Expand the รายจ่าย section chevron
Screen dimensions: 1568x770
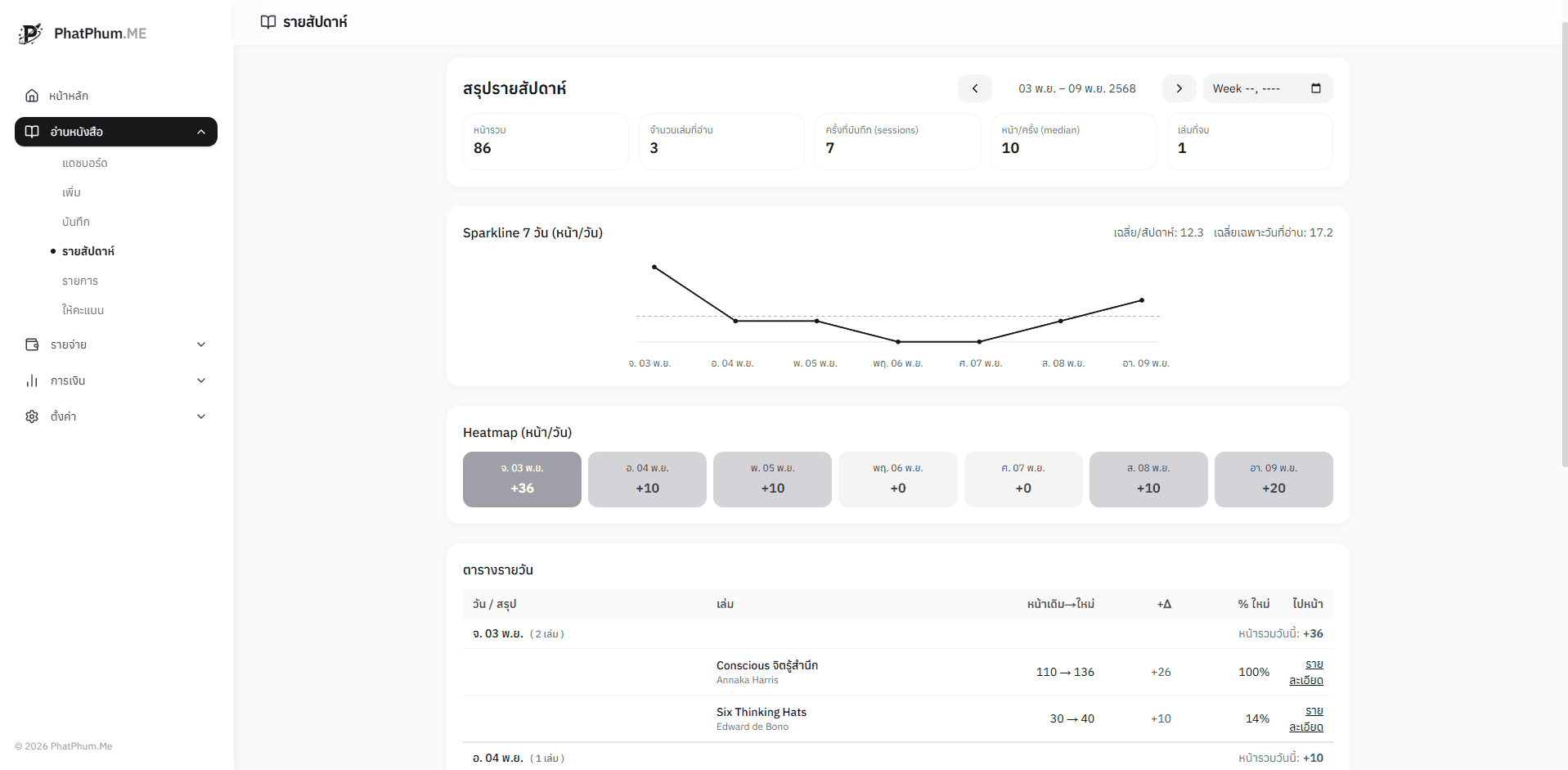pos(201,344)
